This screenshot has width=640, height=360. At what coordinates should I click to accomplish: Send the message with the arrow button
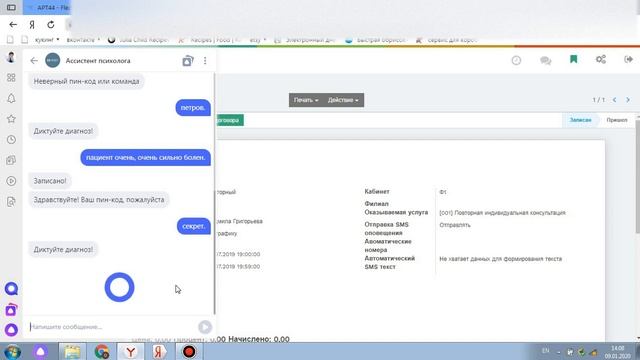205,327
